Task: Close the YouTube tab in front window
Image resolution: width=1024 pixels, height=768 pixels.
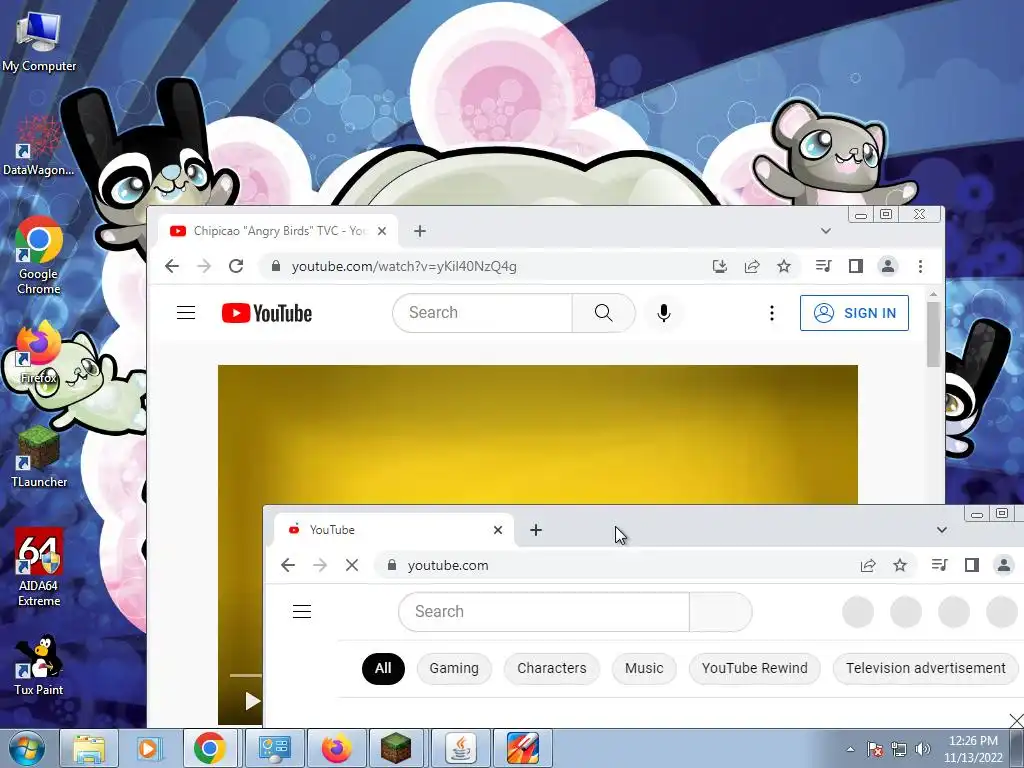Action: (x=498, y=530)
